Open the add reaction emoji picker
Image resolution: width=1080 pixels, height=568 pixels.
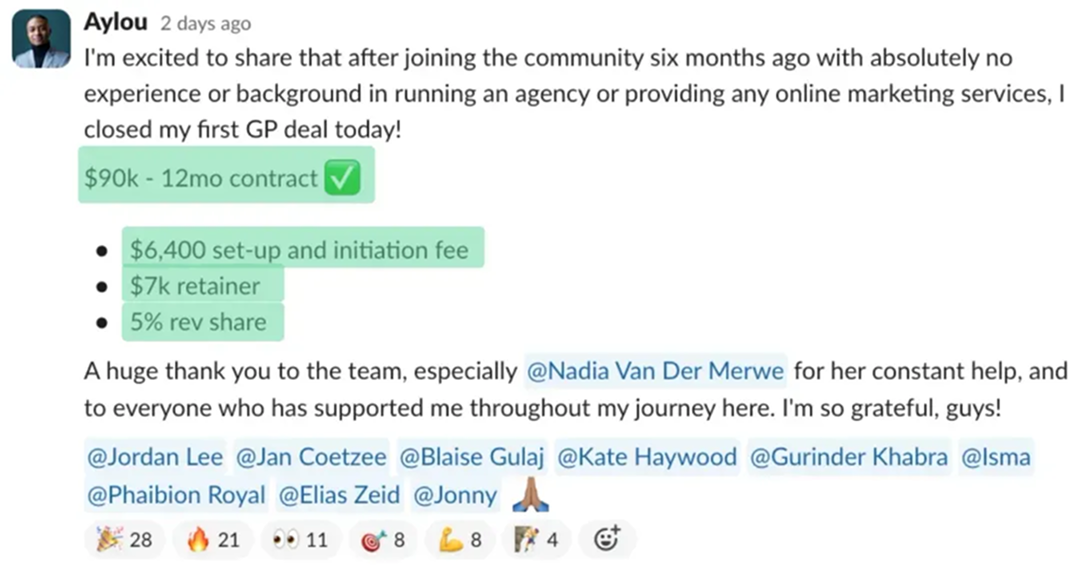[607, 540]
